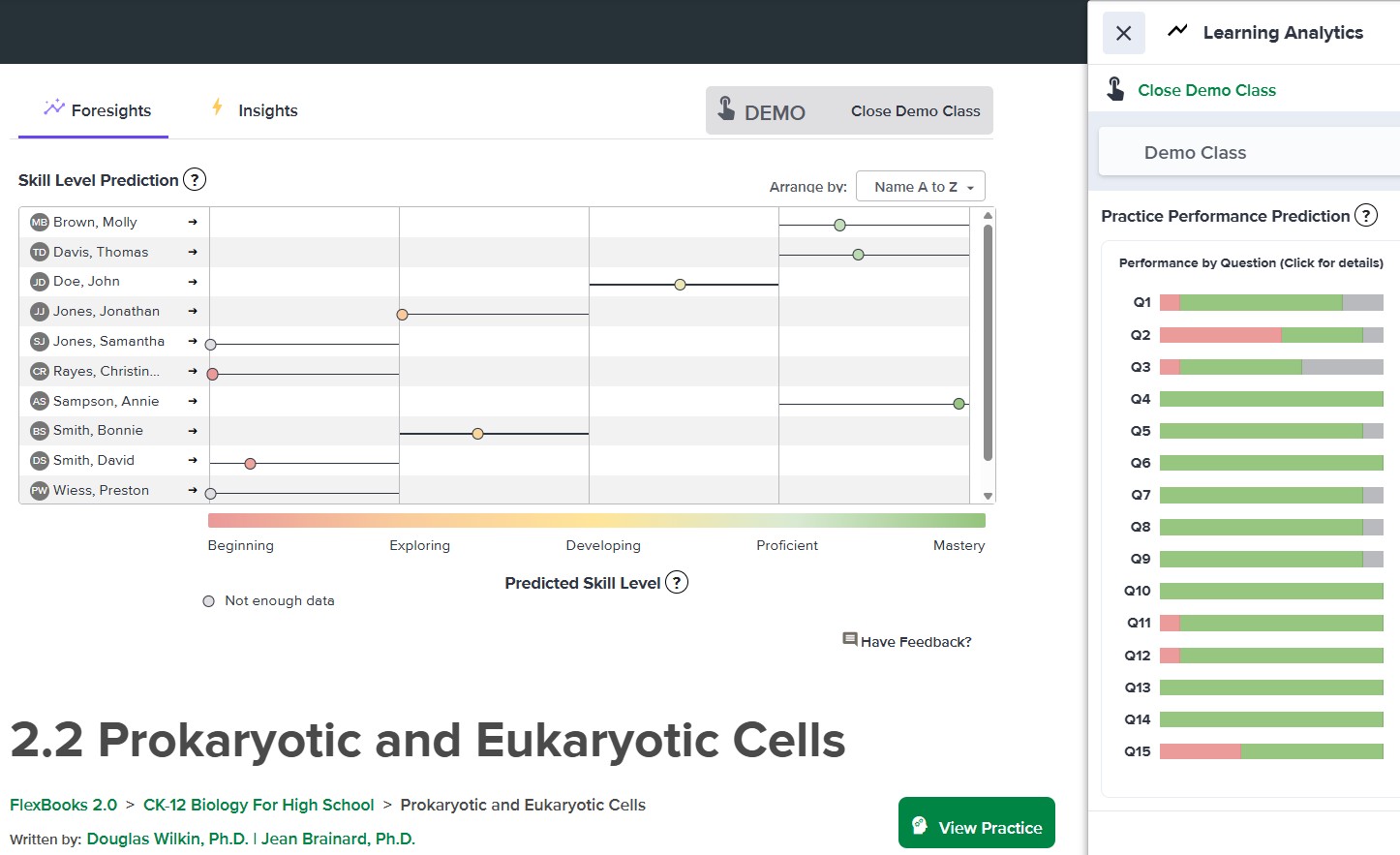The height and width of the screenshot is (855, 1400).
Task: Open author Douglas Wilkin, Ph.D. link
Action: coord(167,839)
